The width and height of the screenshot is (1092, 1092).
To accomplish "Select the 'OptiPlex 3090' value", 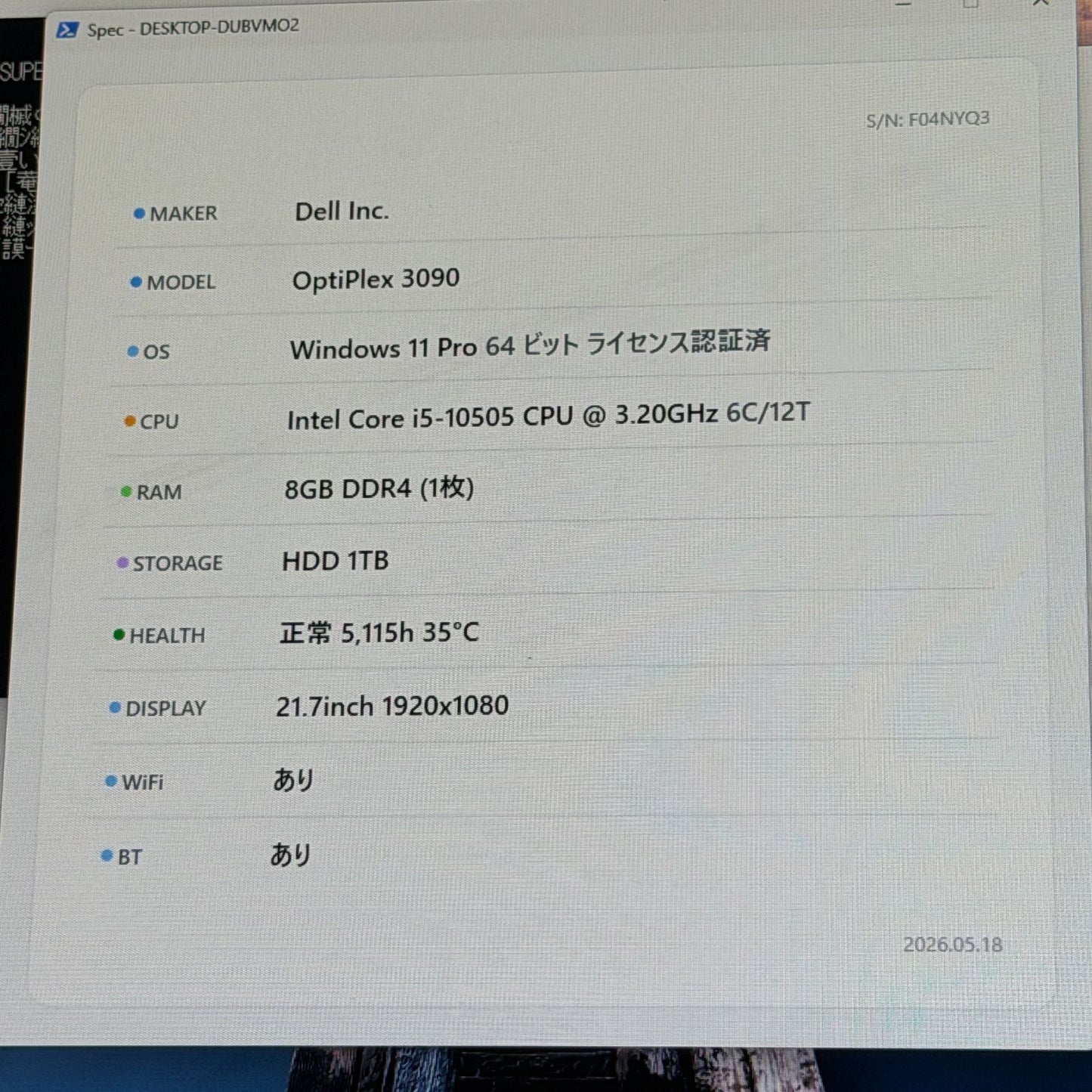I will (376, 280).
